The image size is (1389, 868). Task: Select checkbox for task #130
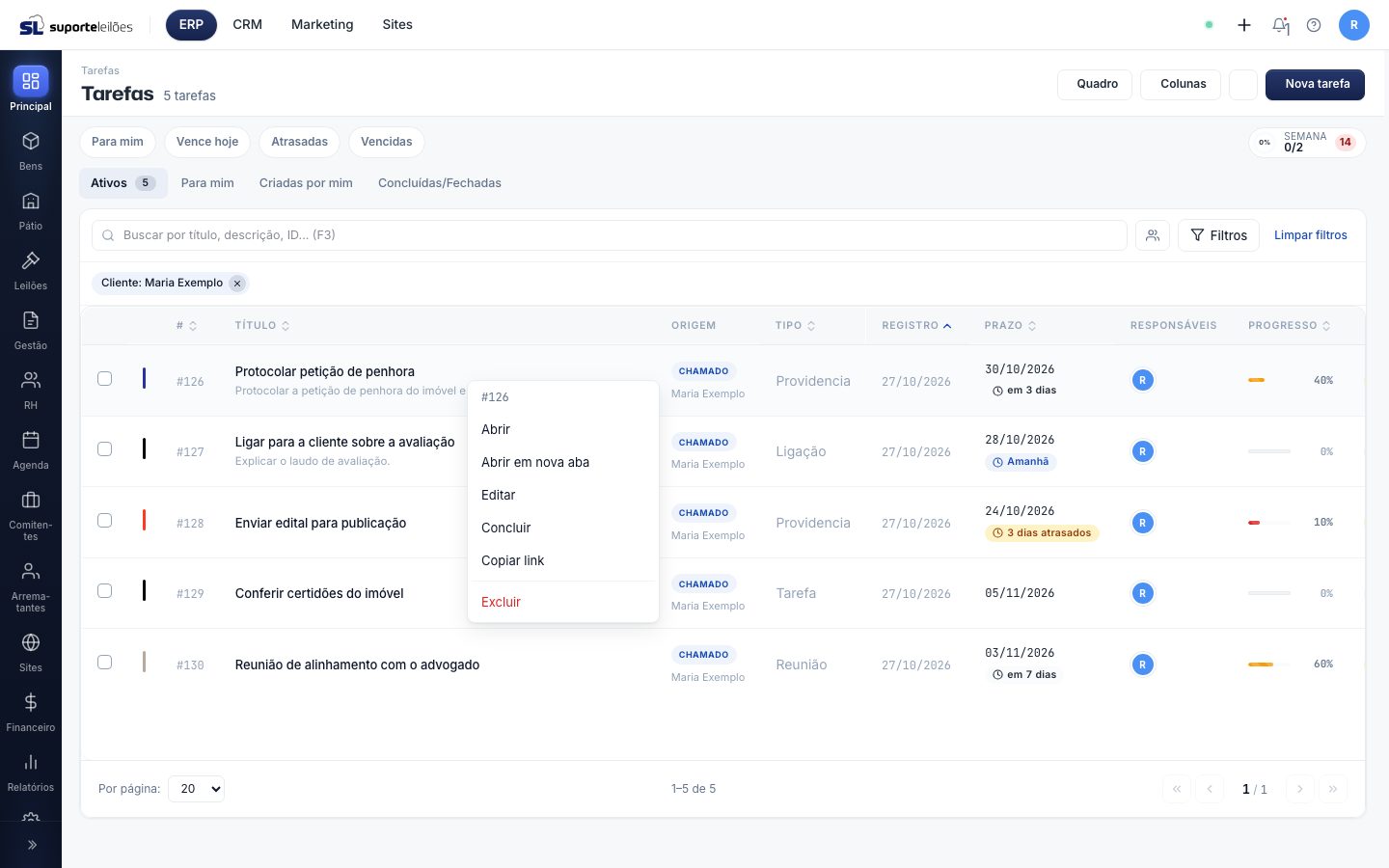[105, 663]
